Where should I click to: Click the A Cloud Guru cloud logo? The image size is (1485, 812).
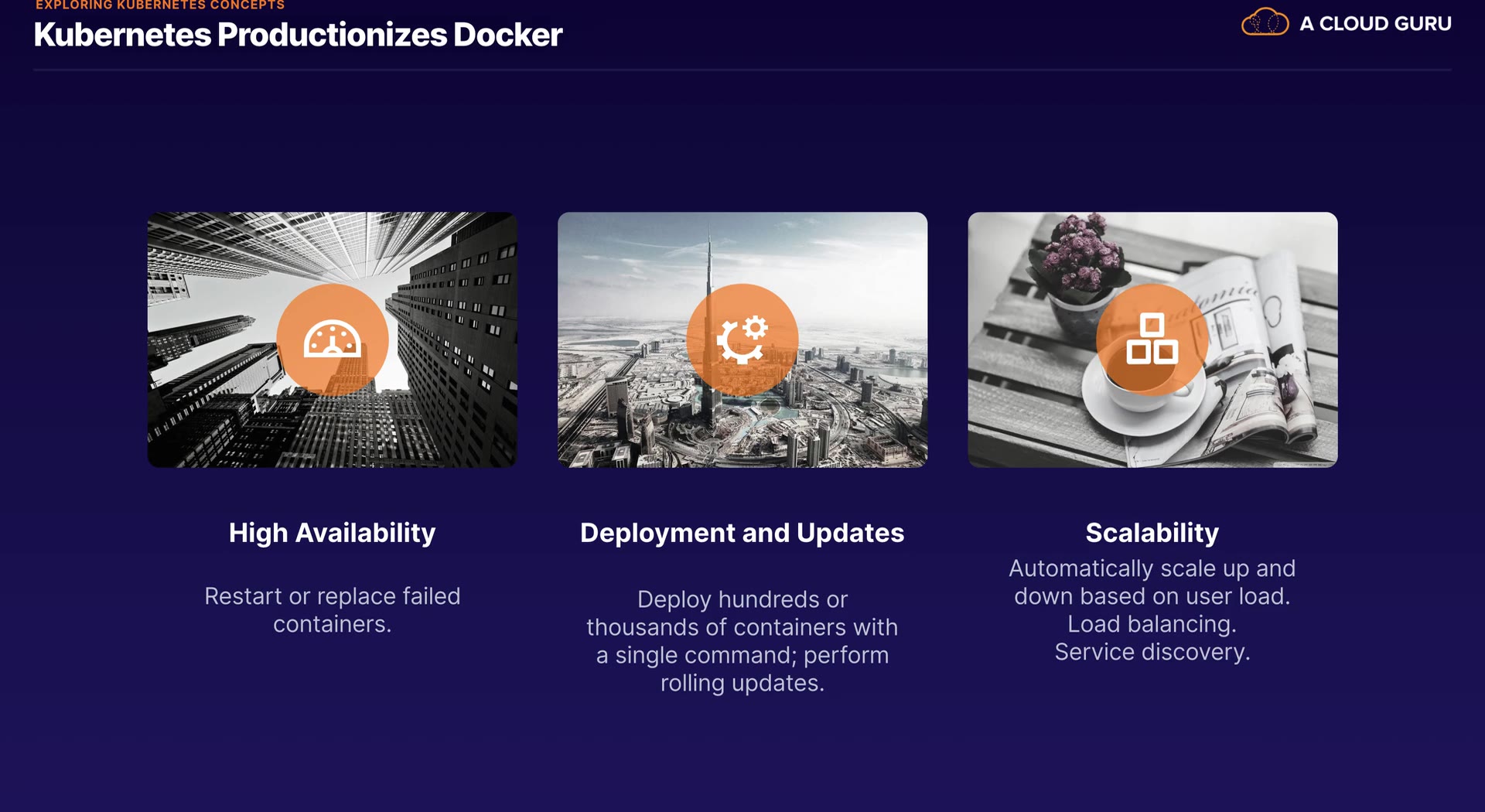click(x=1265, y=22)
